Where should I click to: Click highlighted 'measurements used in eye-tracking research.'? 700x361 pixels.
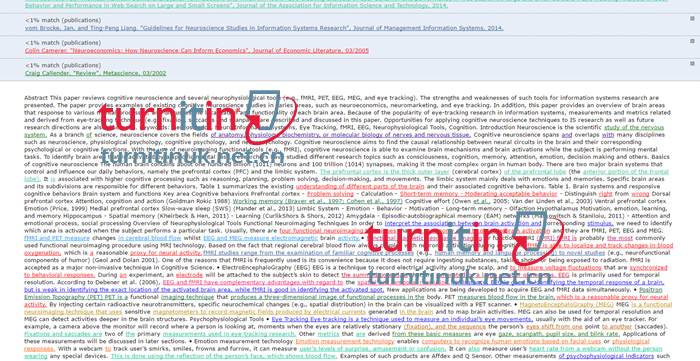coord(229,334)
